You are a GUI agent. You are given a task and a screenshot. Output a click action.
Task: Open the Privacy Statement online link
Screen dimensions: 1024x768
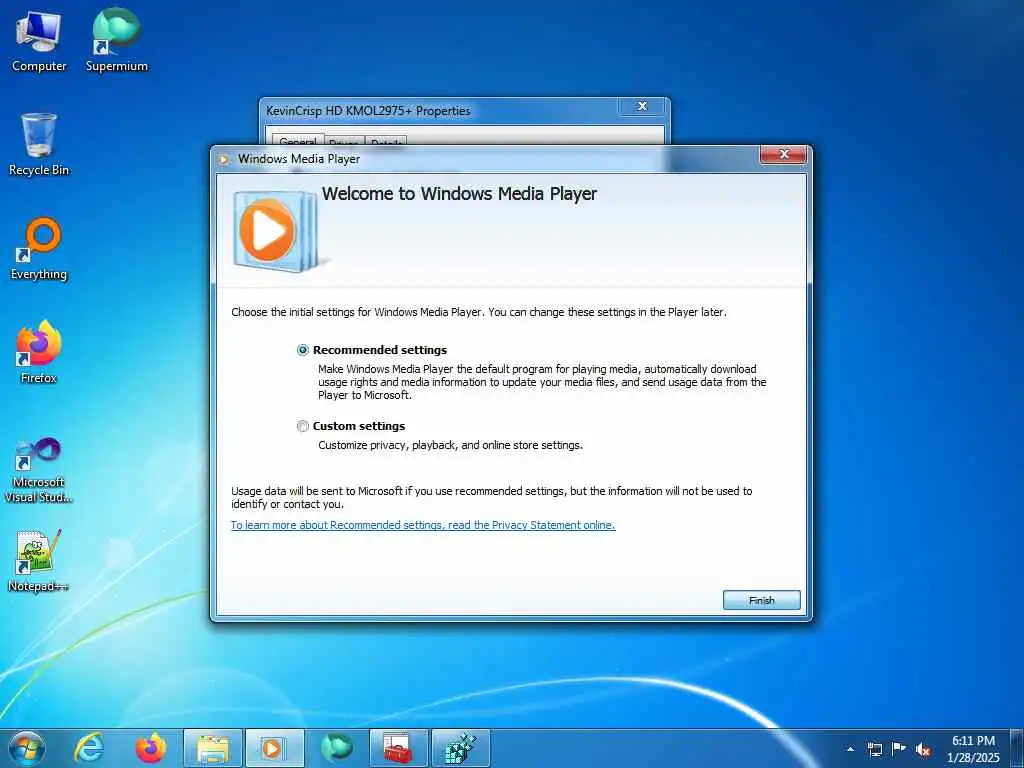[x=423, y=525]
